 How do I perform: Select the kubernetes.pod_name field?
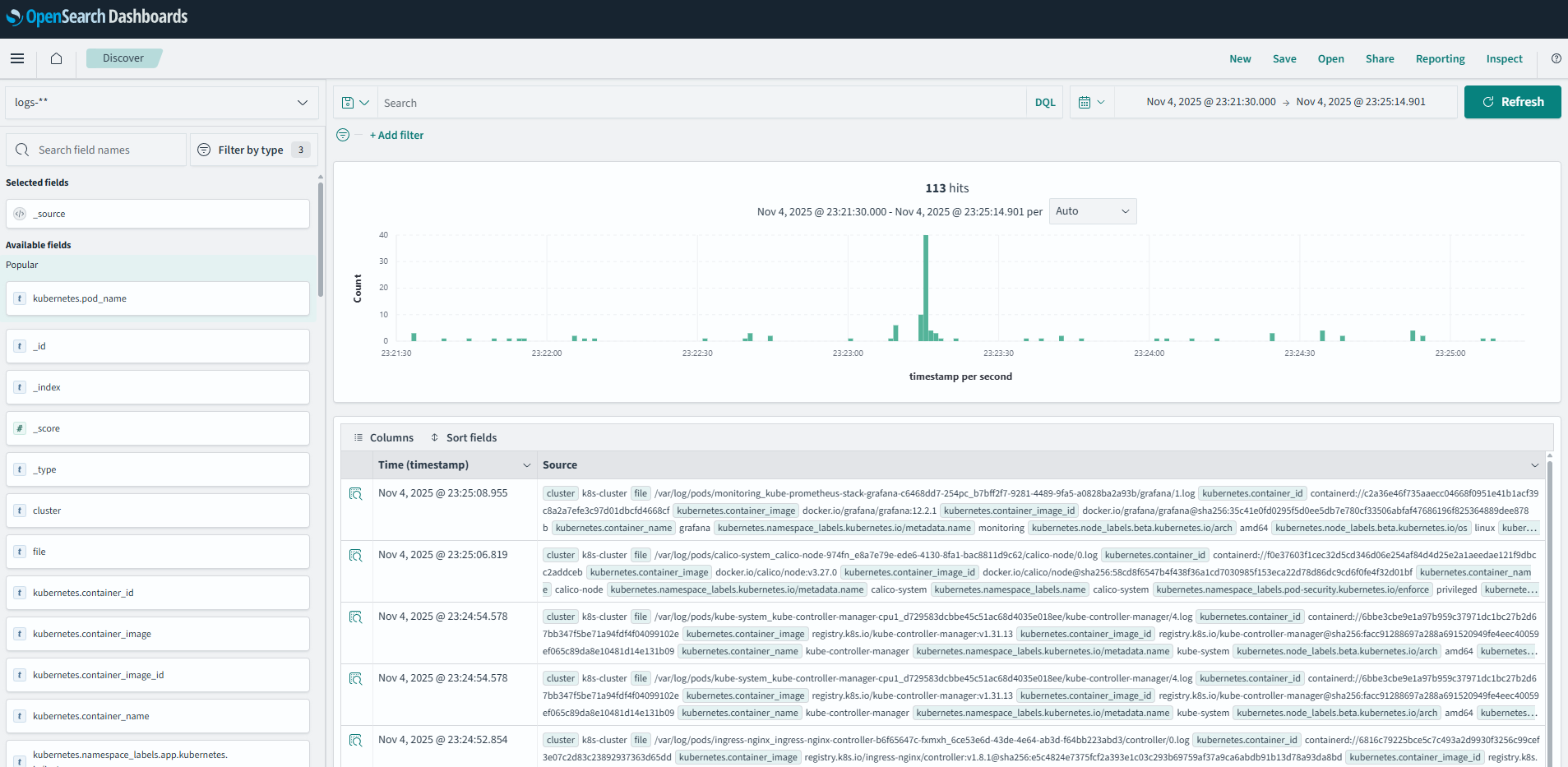click(158, 298)
